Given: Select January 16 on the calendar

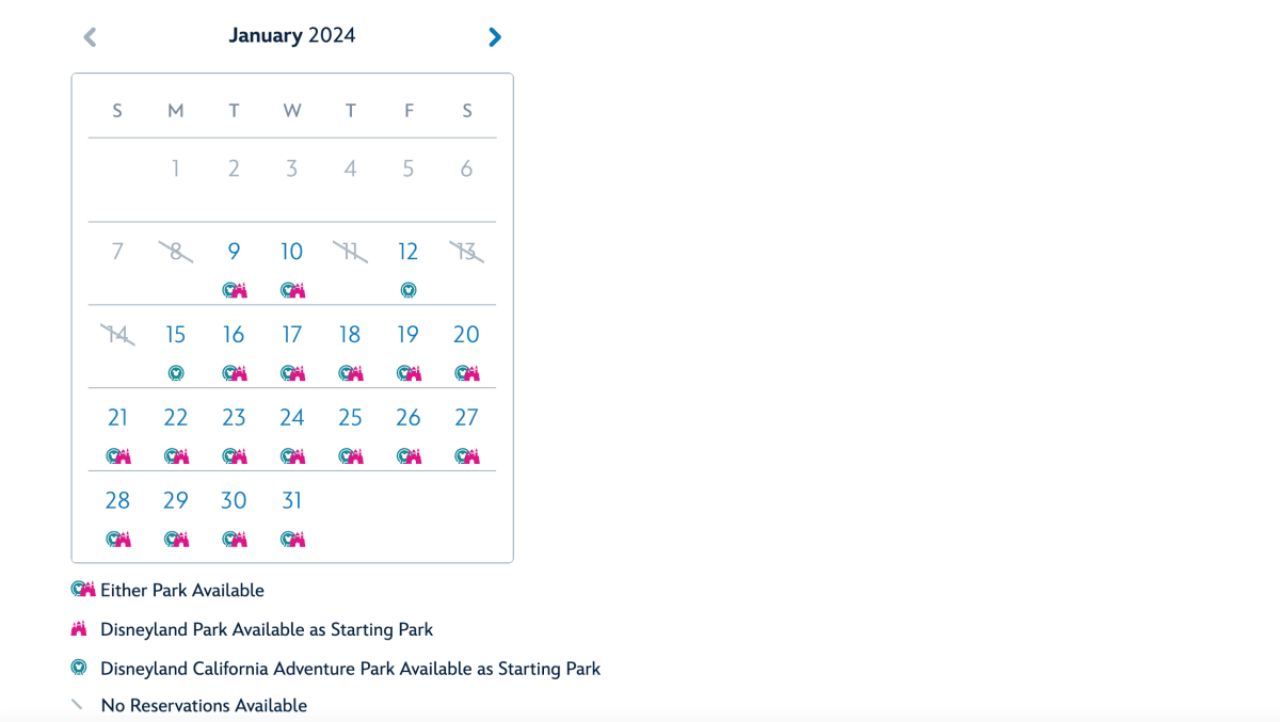Looking at the screenshot, I should (x=234, y=335).
